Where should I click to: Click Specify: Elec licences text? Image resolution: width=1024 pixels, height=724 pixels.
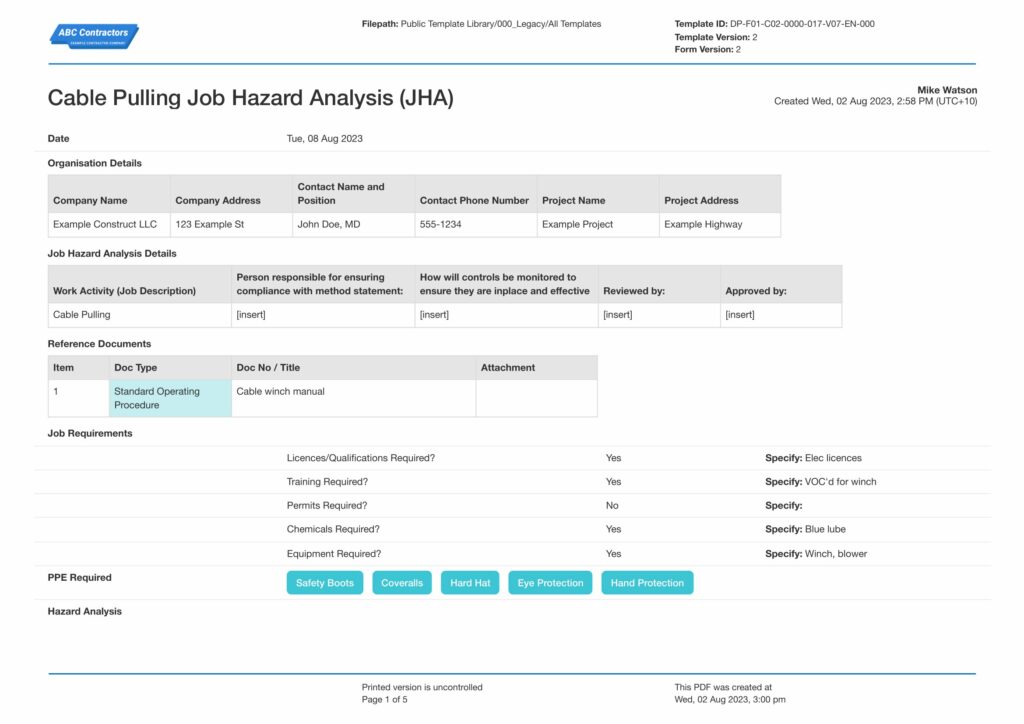[x=813, y=458]
